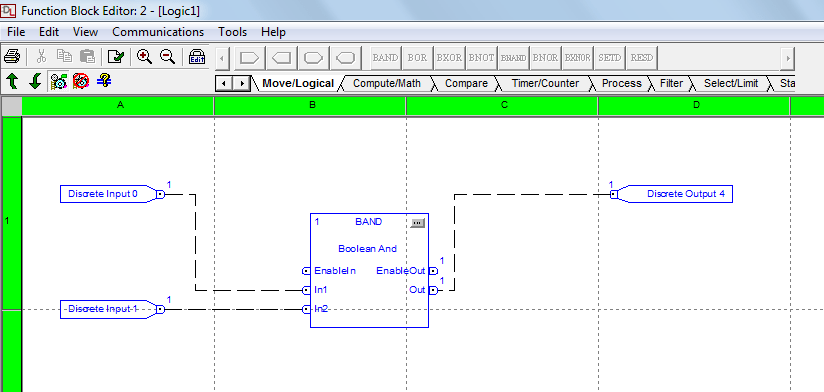Select column header A
This screenshot has height=392, width=824.
(x=118, y=105)
